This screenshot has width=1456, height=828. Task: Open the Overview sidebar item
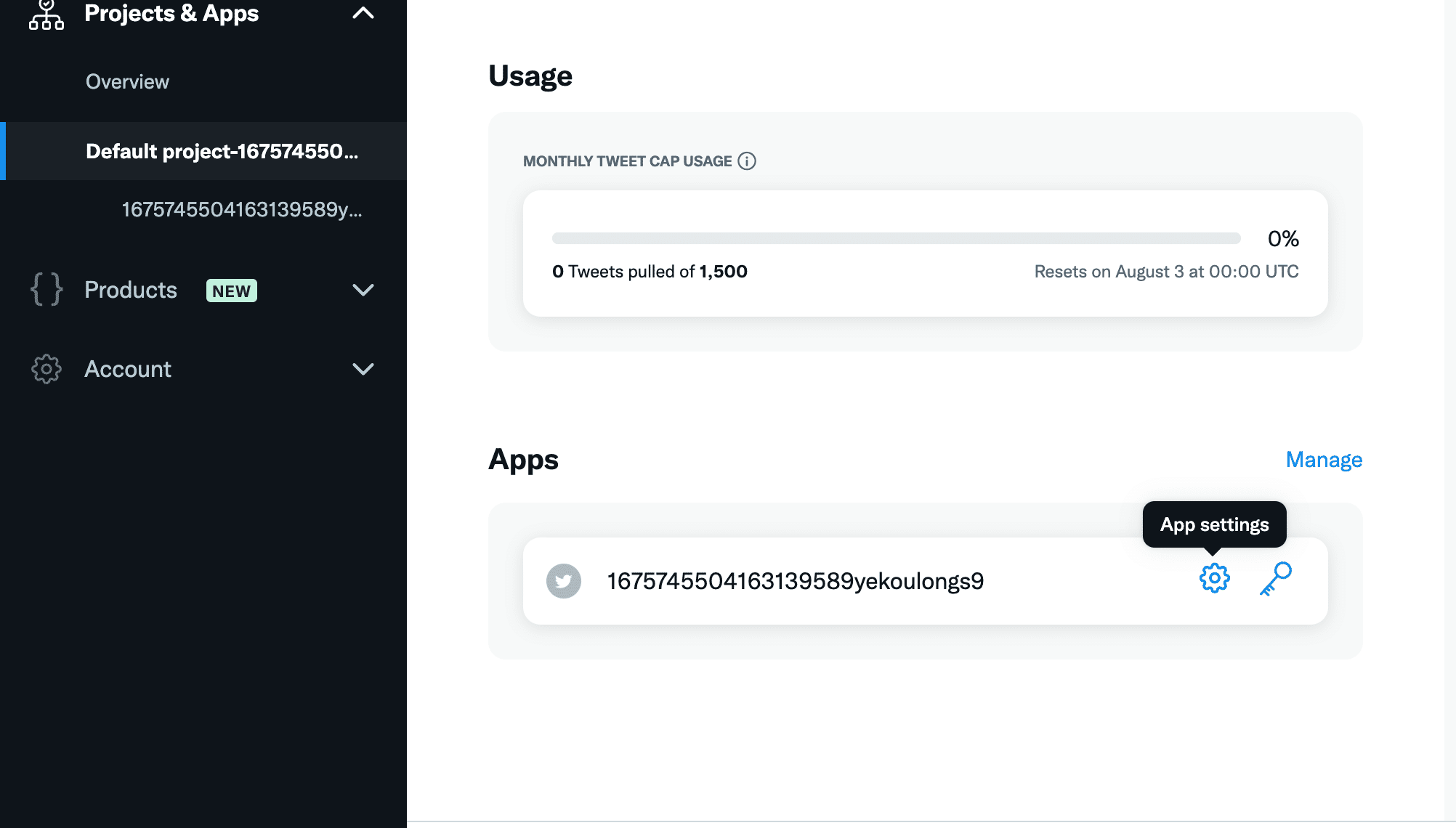coord(127,81)
